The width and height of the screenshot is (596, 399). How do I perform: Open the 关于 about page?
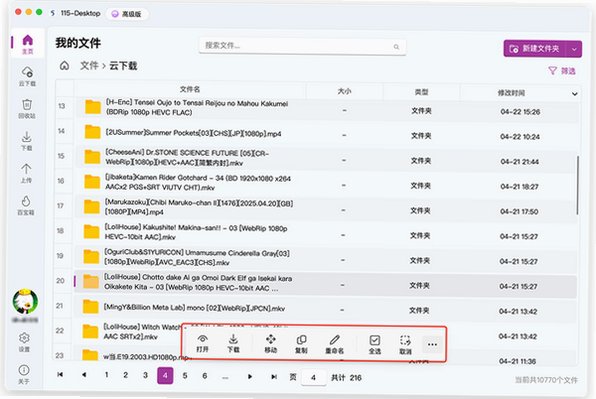24,374
